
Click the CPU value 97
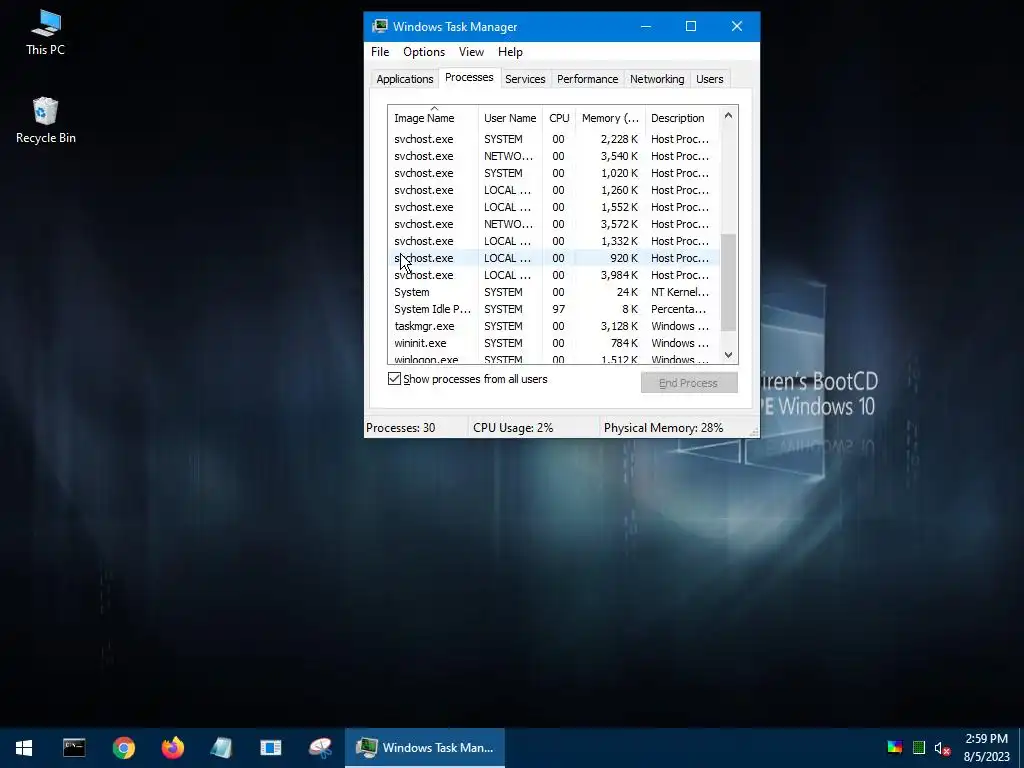pos(558,309)
